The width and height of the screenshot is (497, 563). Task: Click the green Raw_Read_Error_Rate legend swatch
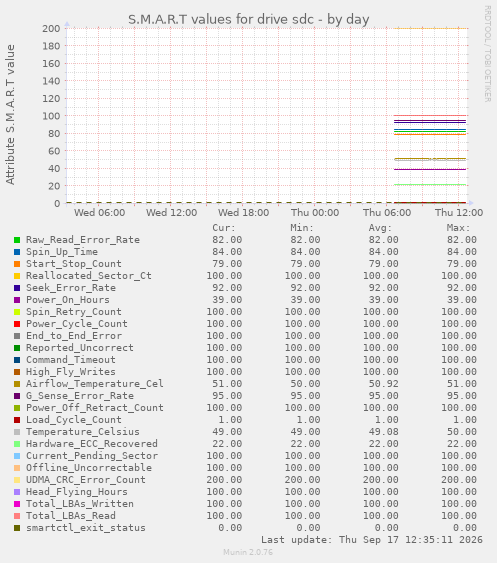point(17,240)
